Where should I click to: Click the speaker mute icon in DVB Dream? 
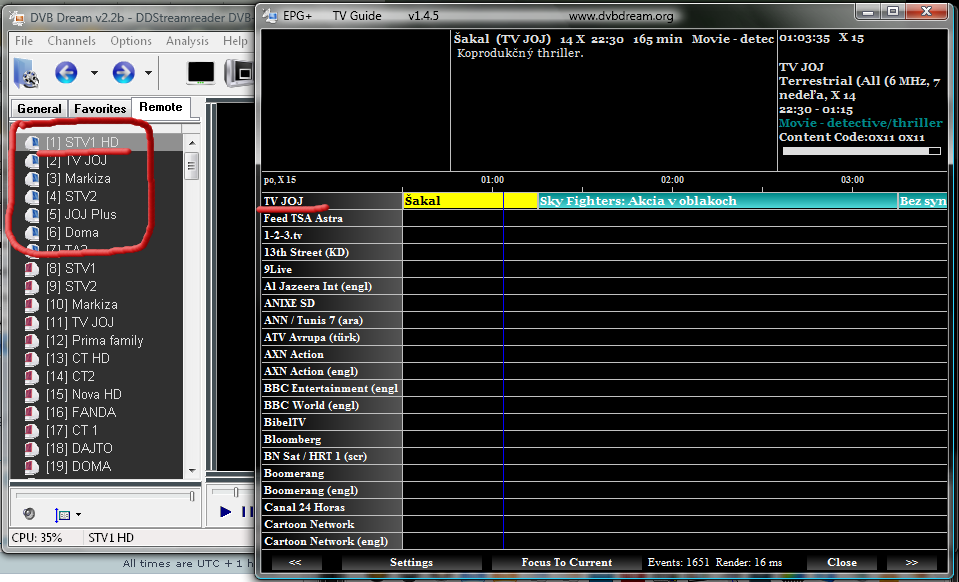point(29,514)
